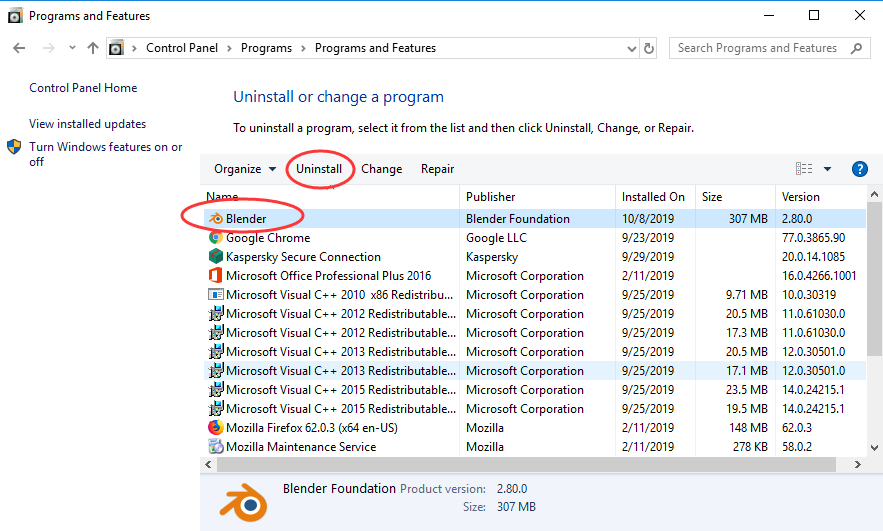Click the refresh button beside address bar
This screenshot has height=531, width=883.
tap(649, 48)
